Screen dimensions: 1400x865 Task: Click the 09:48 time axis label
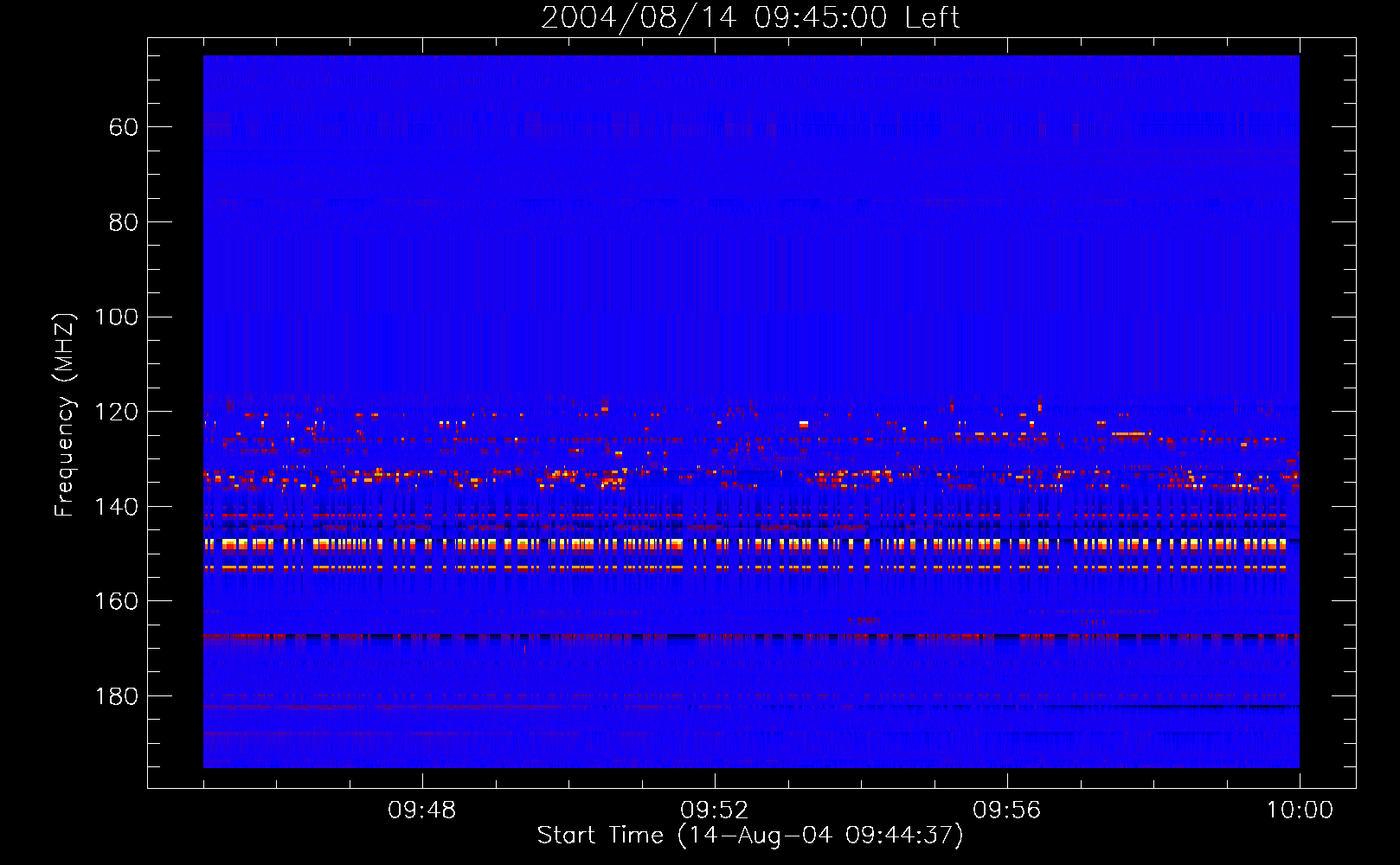(422, 811)
